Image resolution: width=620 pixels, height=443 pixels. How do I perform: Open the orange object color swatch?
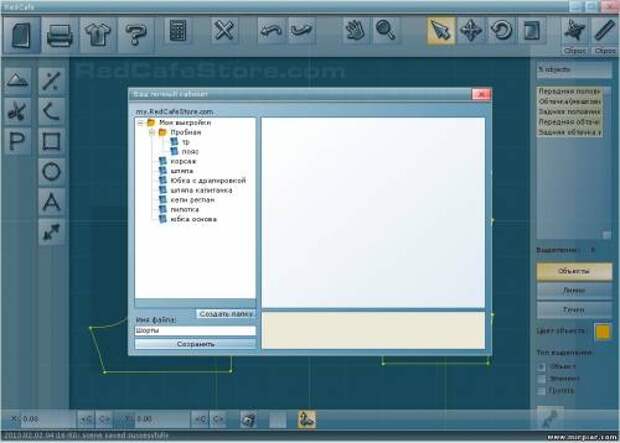603,332
